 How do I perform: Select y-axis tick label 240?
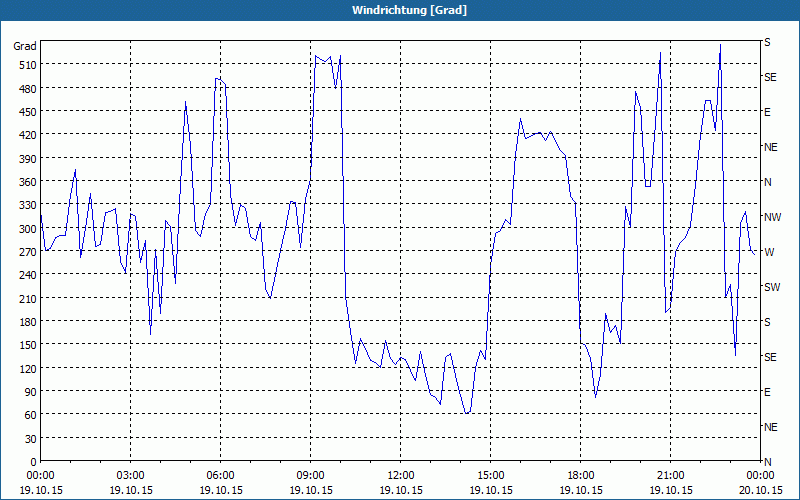pyautogui.click(x=28, y=275)
